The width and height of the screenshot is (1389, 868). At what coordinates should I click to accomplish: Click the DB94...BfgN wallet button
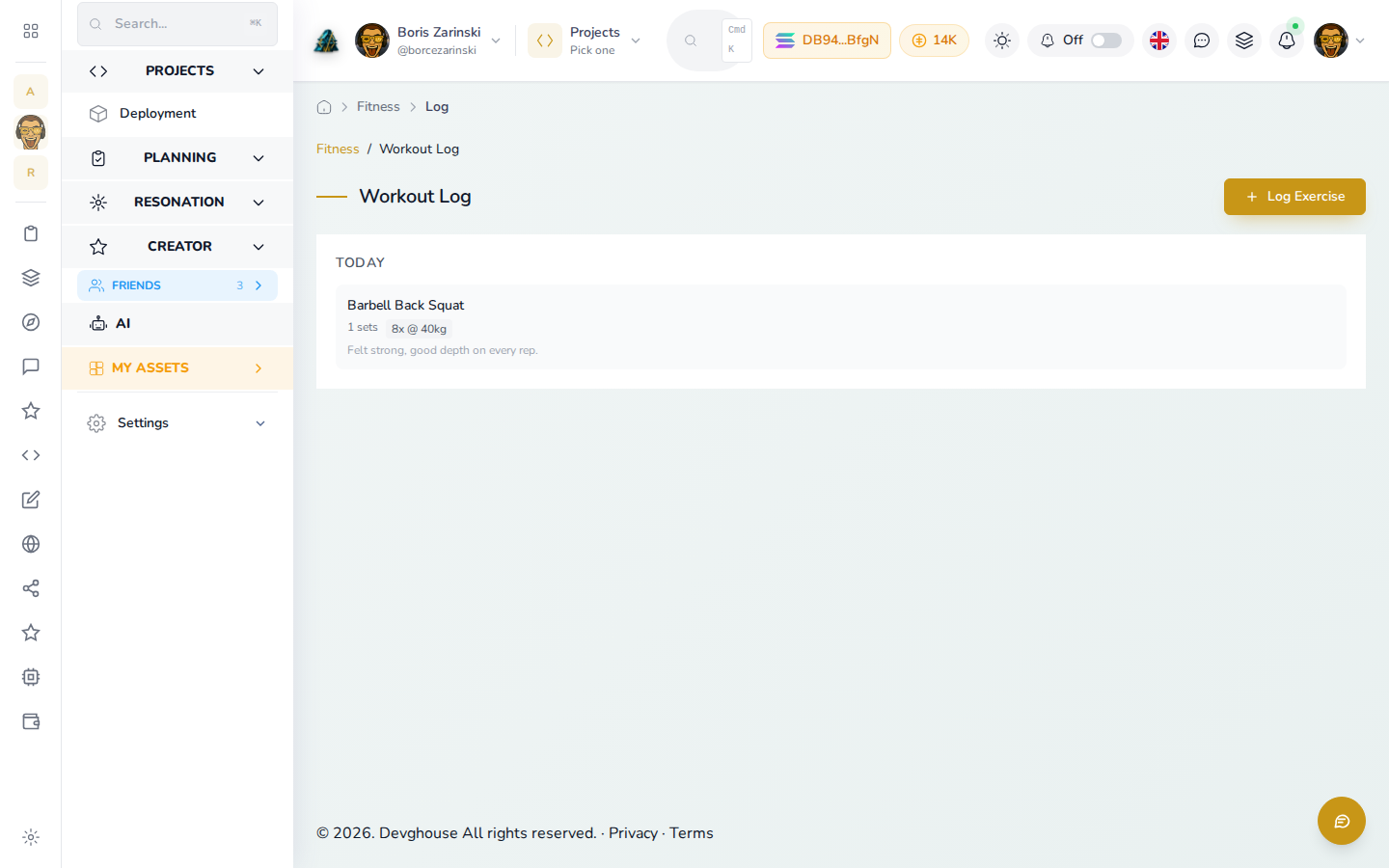(827, 41)
